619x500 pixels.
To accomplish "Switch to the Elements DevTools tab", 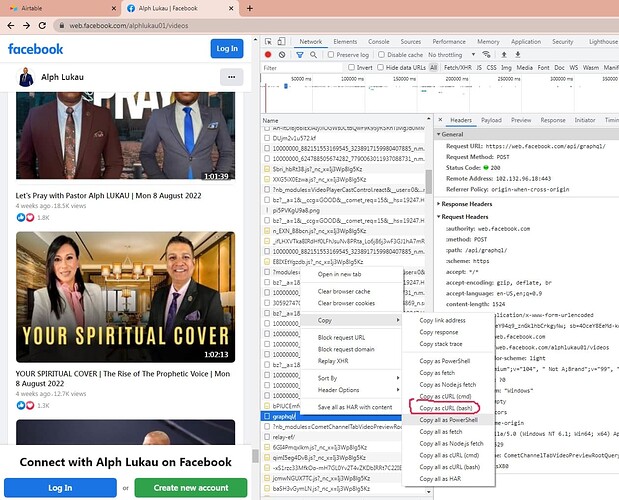I will click(x=345, y=41).
